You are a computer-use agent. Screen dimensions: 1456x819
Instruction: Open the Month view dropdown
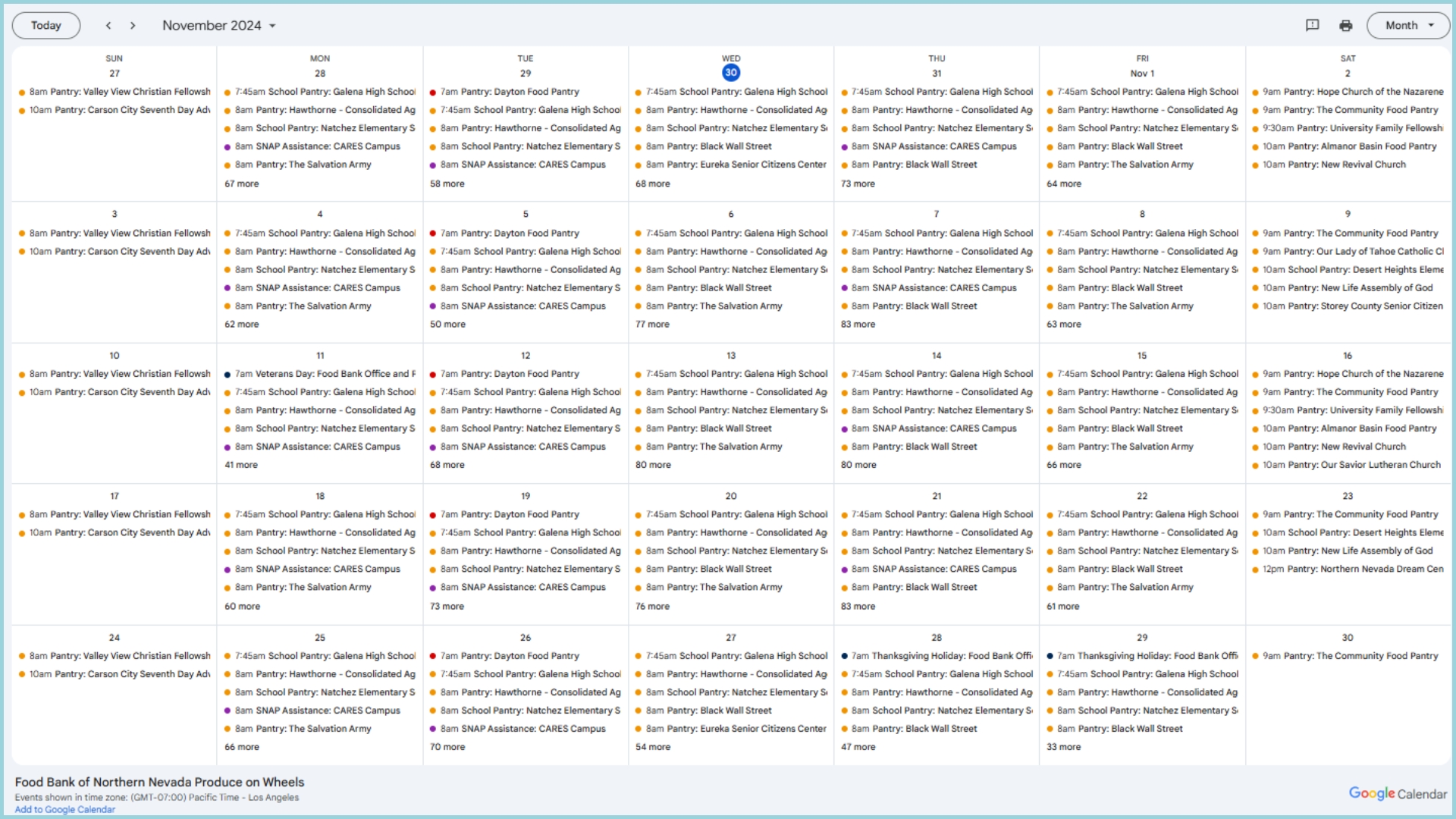pos(1408,26)
